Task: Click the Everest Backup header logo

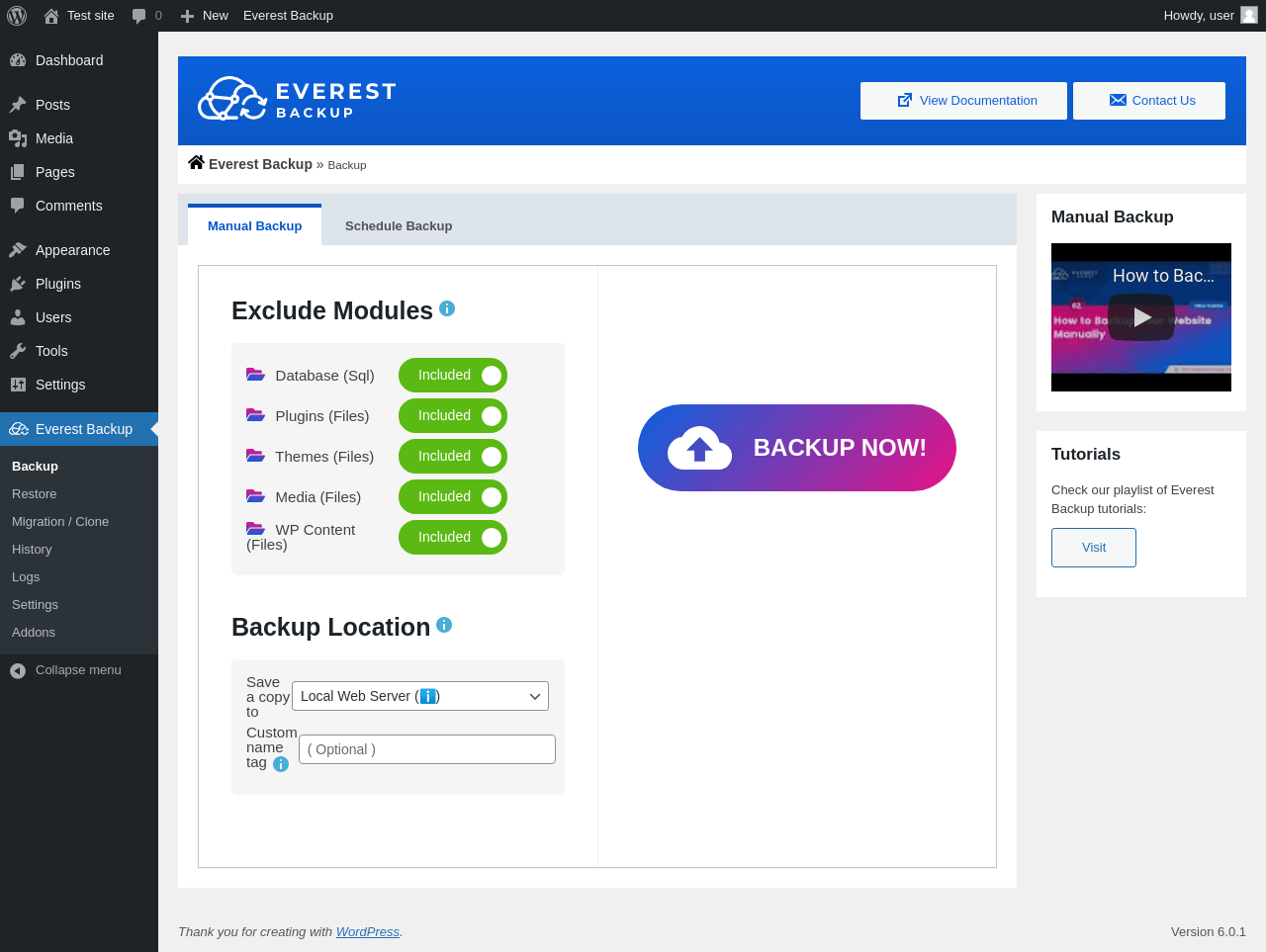Action: click(x=297, y=100)
